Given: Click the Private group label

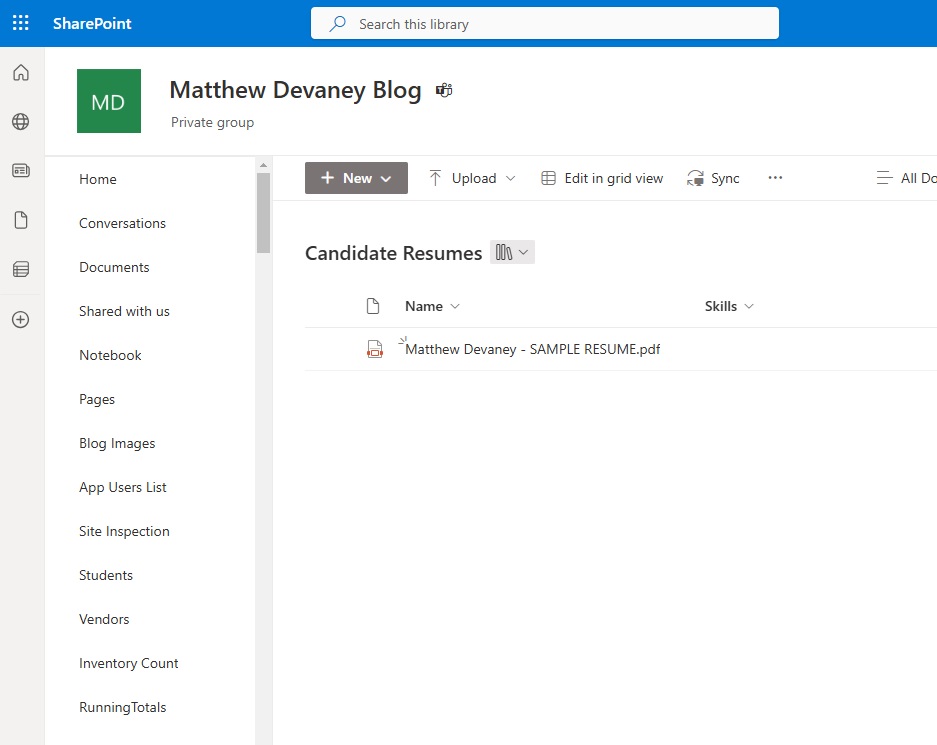Looking at the screenshot, I should click(212, 122).
